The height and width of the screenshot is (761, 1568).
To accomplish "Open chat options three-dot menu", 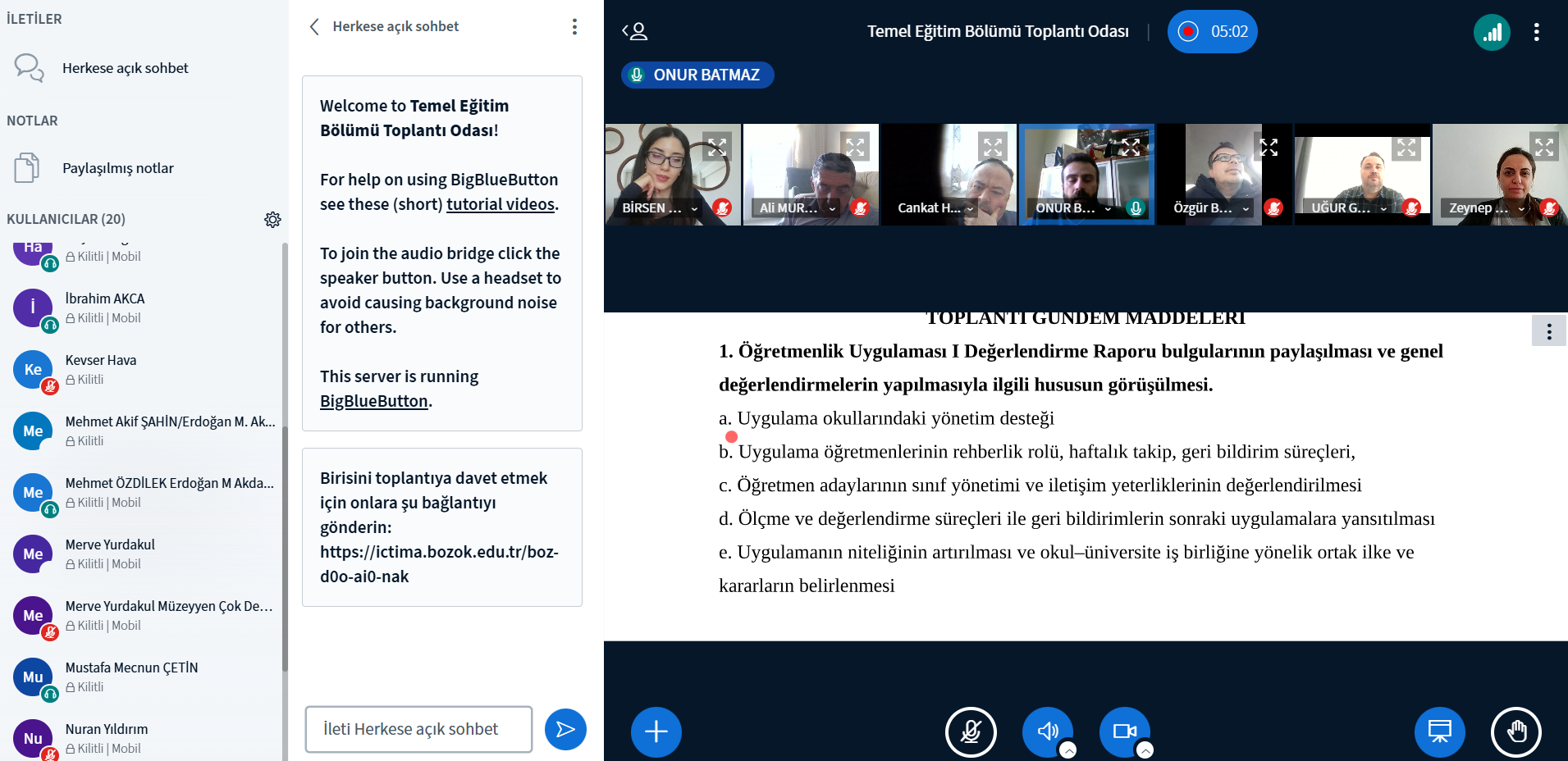I will [x=574, y=27].
